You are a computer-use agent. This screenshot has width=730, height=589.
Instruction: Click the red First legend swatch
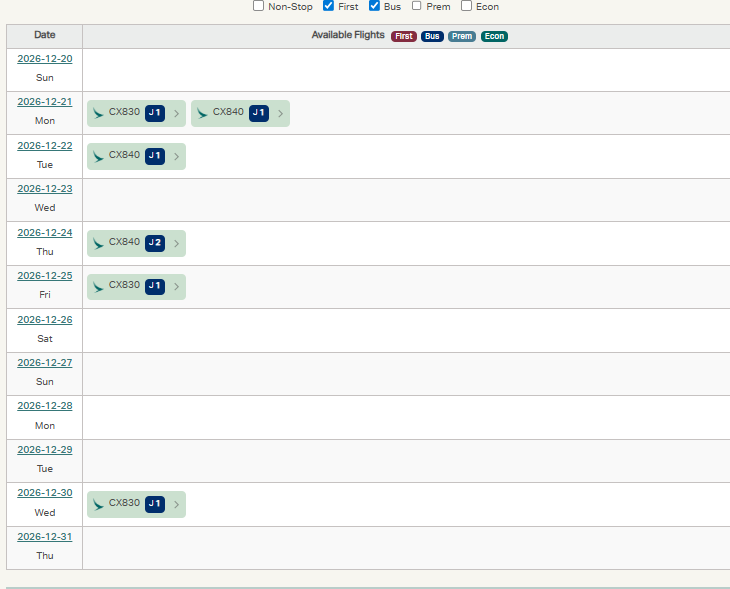point(404,36)
